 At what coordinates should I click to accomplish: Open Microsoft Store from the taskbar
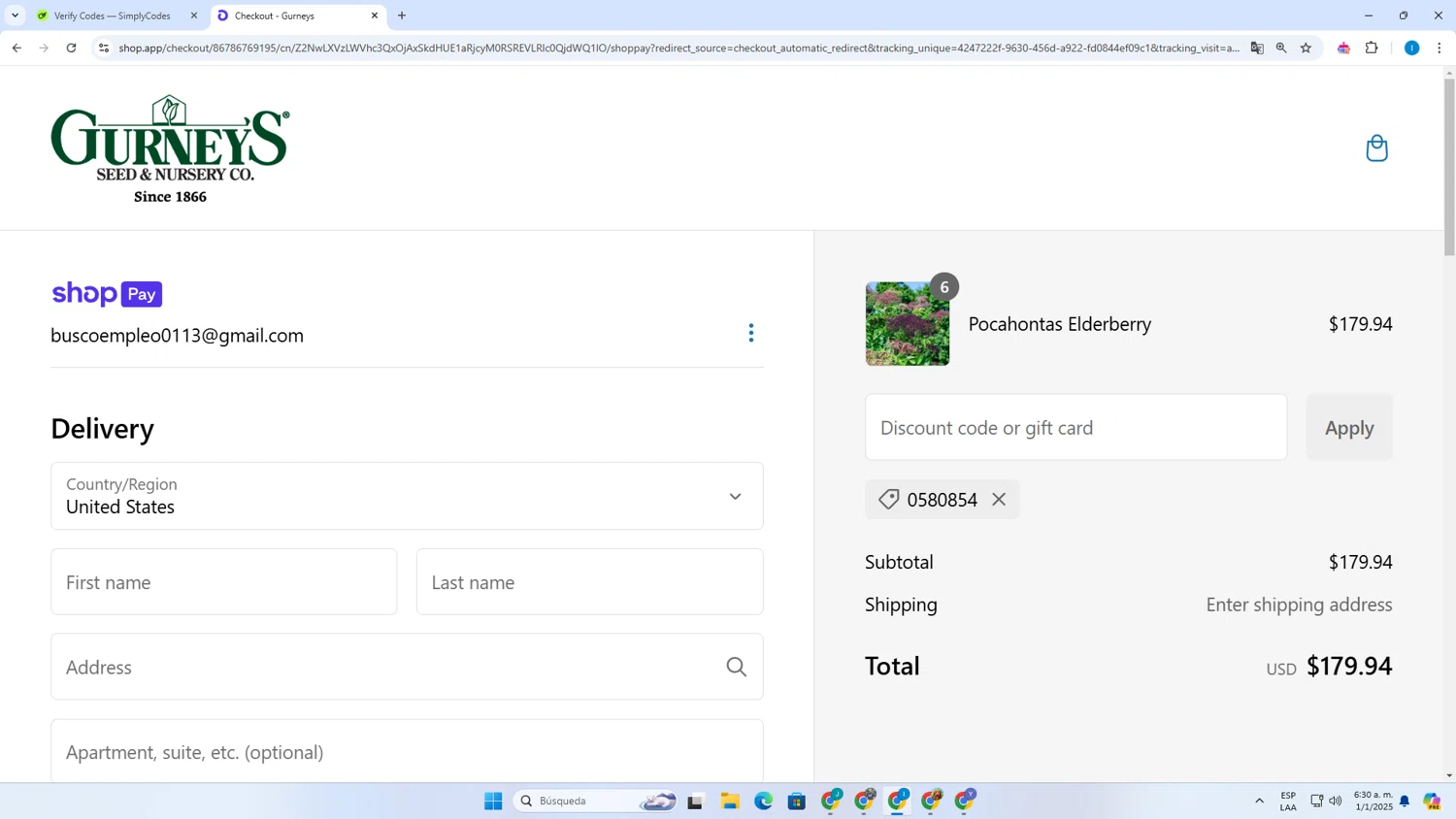pos(797,801)
